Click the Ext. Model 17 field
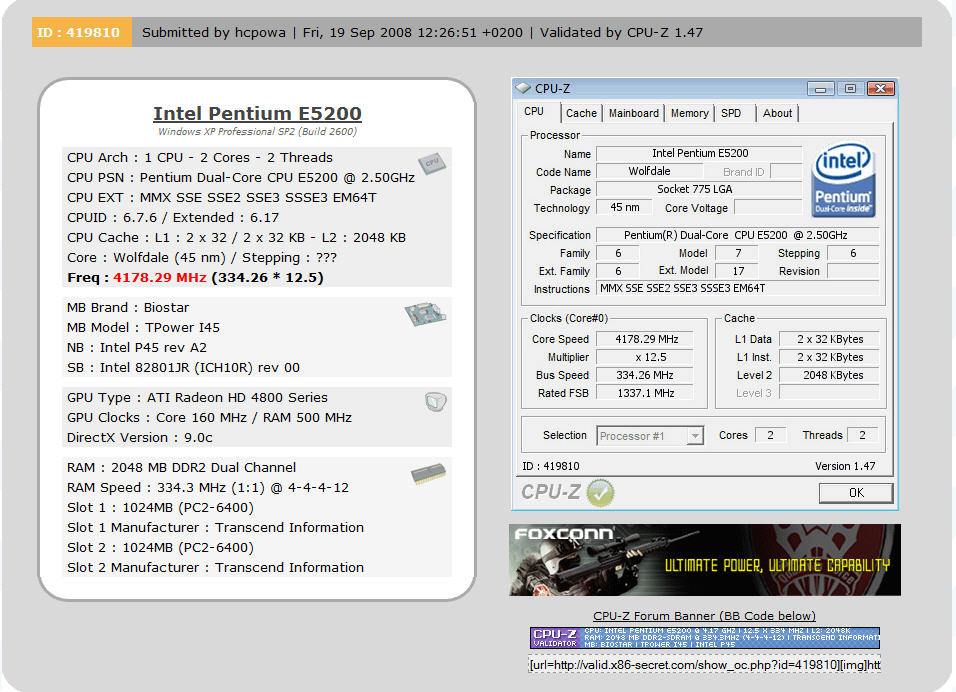This screenshot has height=692, width=956. 738,271
